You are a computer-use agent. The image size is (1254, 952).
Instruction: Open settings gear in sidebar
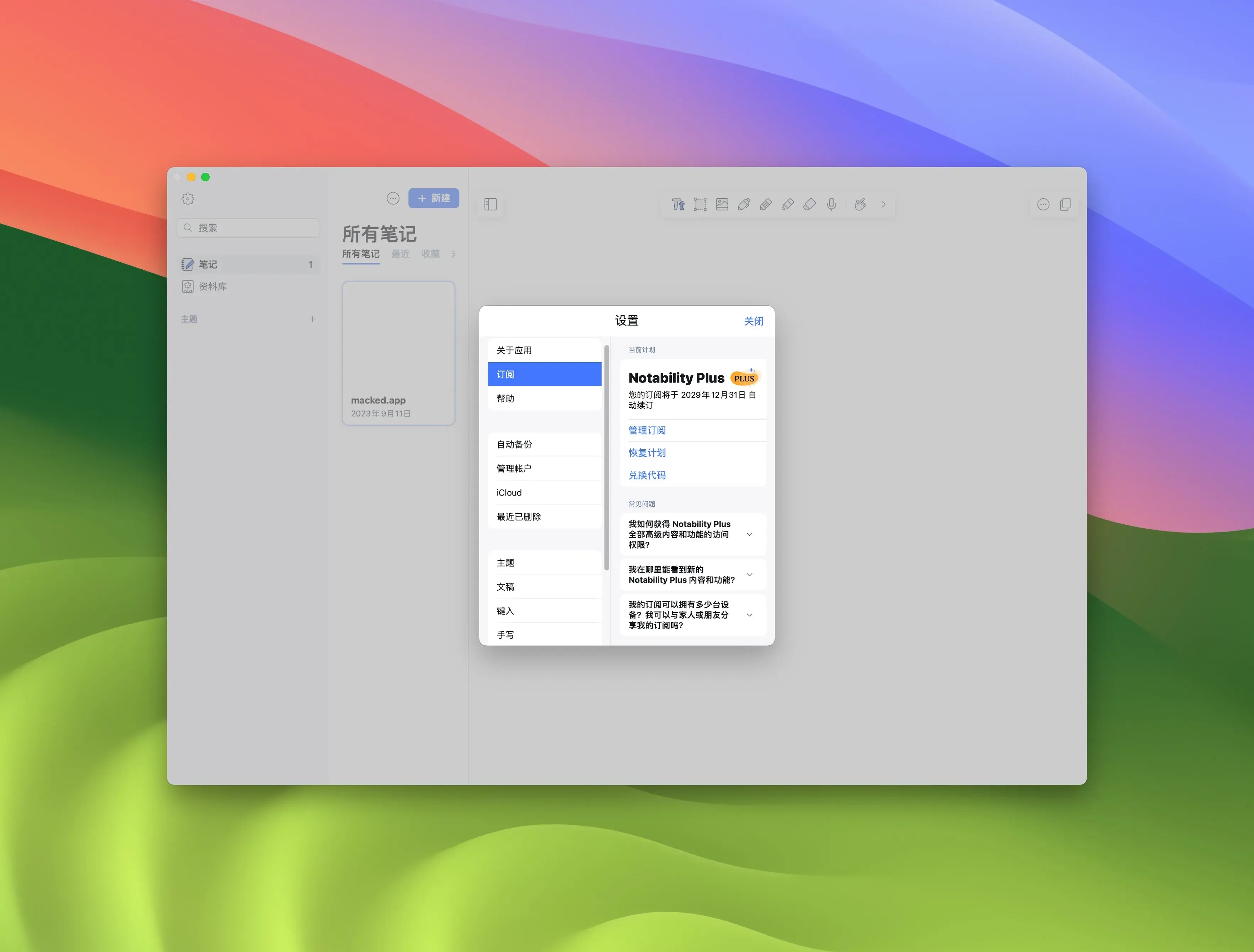click(188, 198)
